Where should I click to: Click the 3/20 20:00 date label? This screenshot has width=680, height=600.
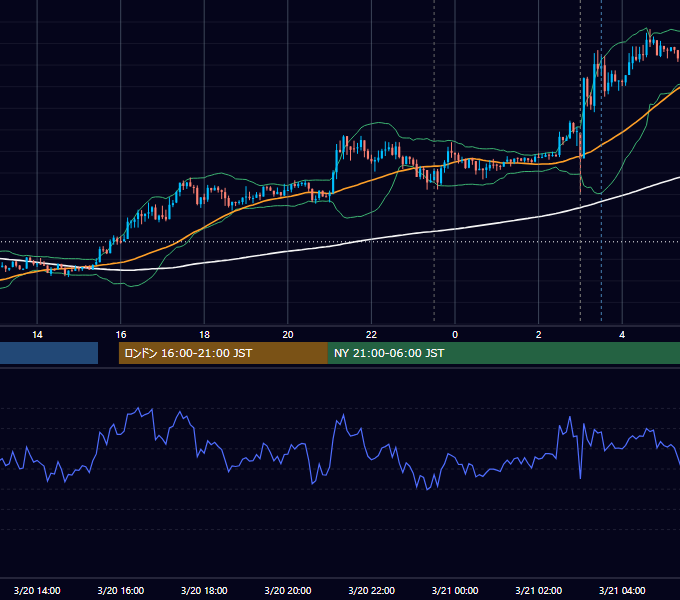pos(288,590)
